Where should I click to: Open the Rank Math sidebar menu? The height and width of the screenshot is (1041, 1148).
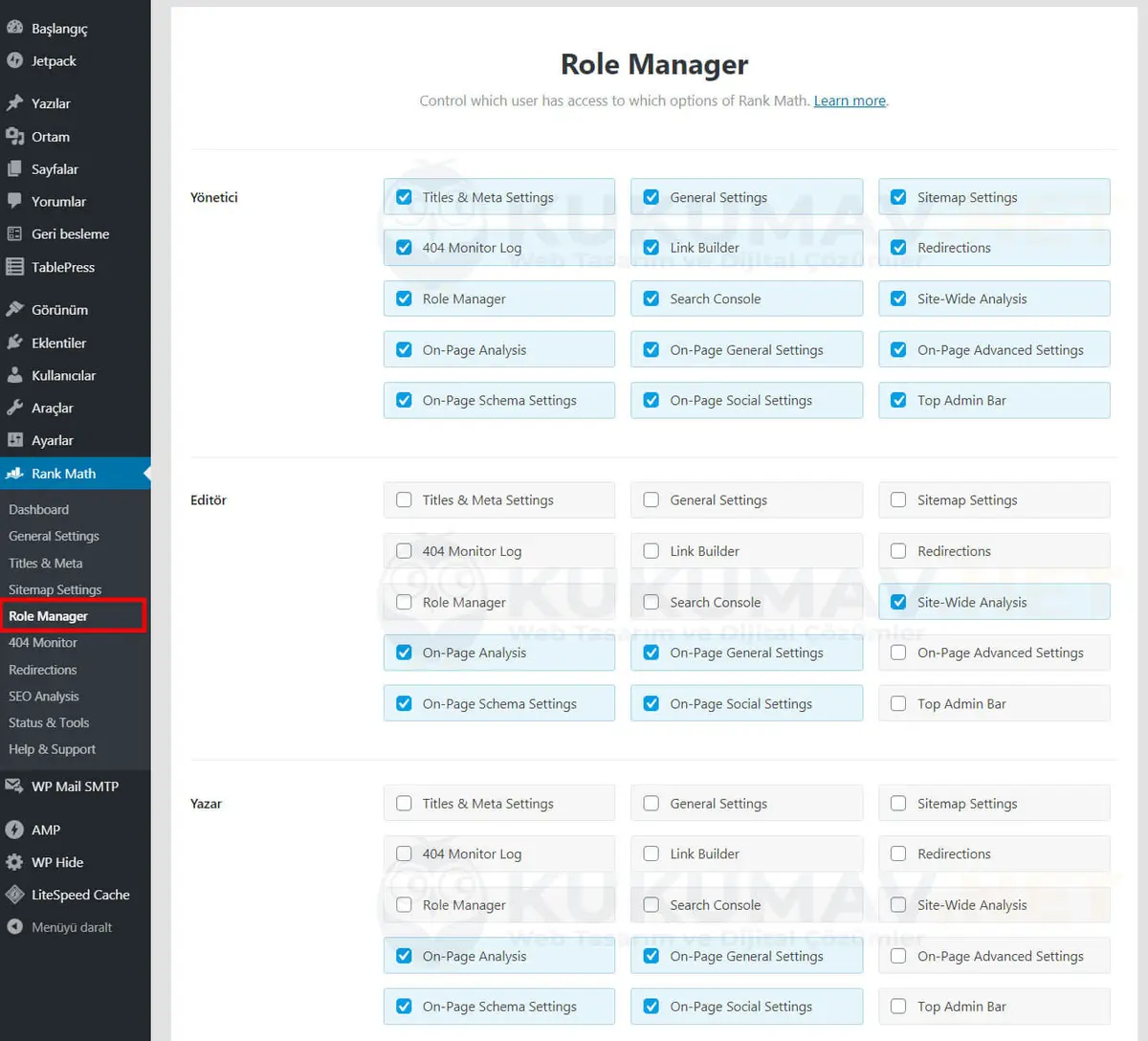pos(75,474)
